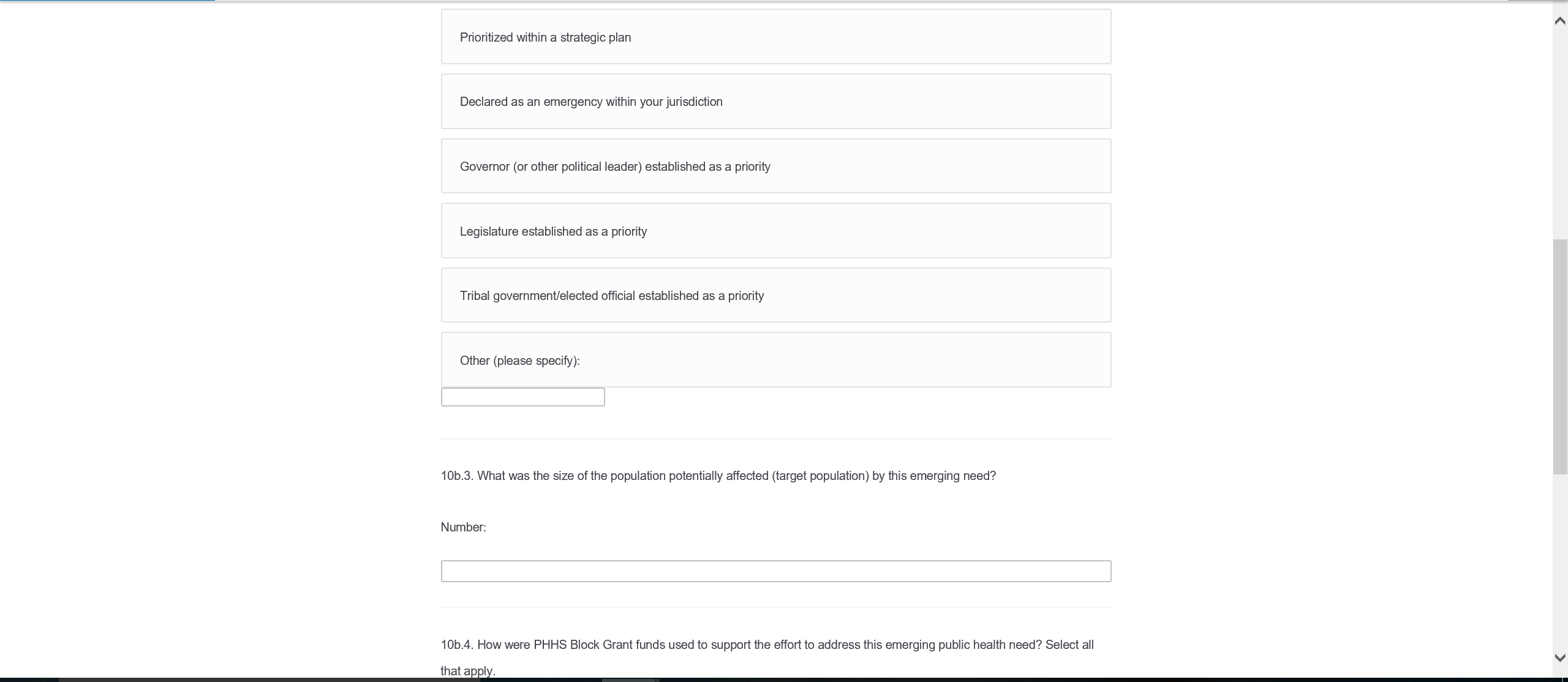Click the divider line above question 10b.3
Viewport: 1568px width, 682px height.
coord(775,439)
